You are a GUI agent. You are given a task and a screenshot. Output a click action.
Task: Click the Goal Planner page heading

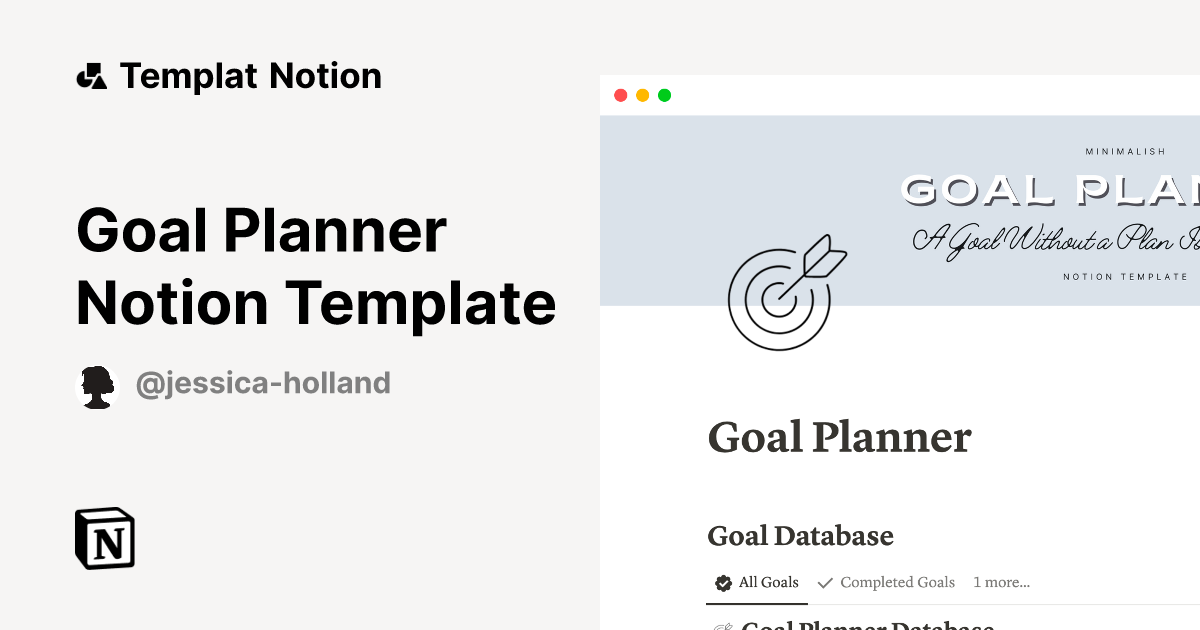tap(839, 437)
